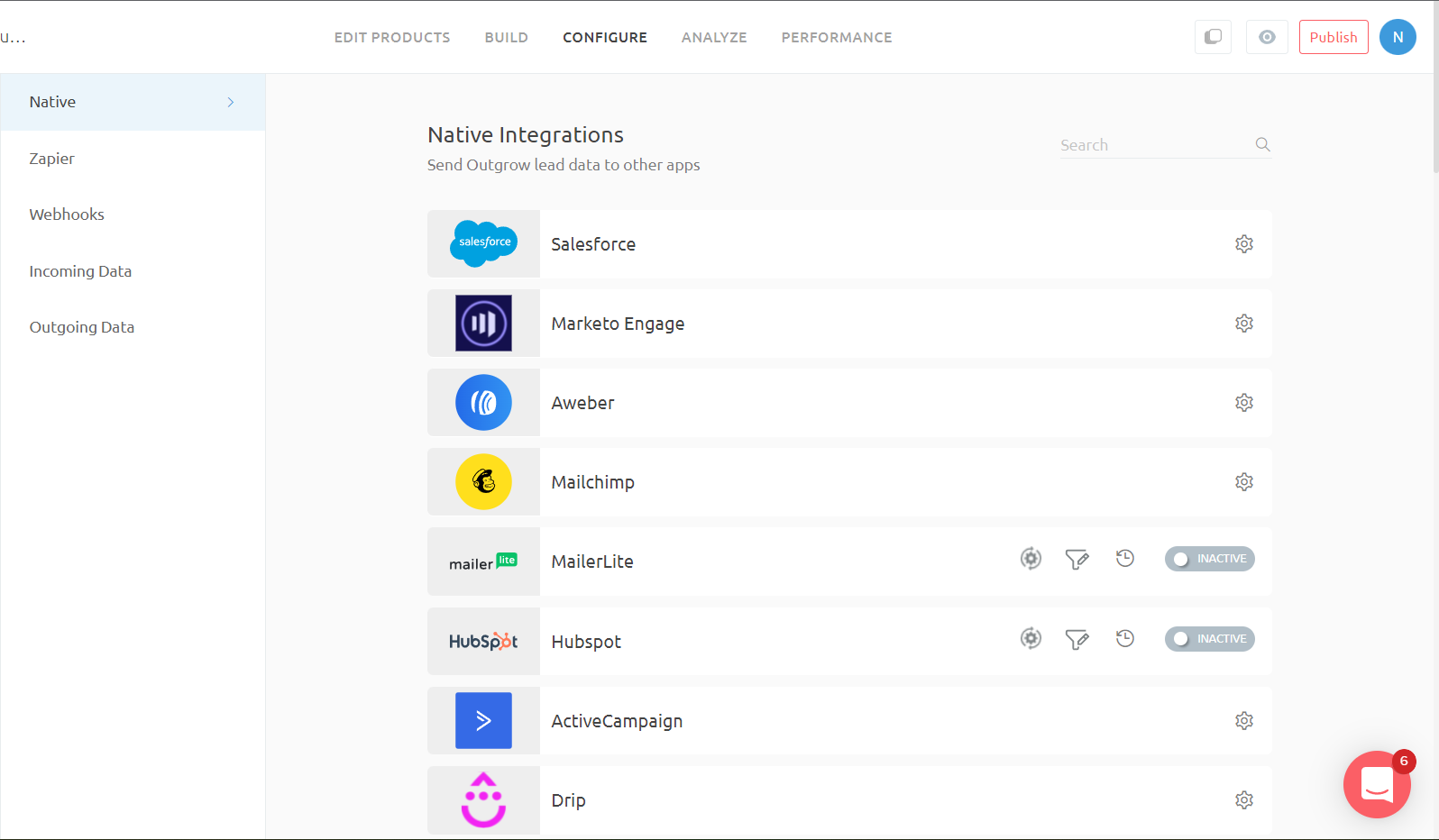Click the ActiveCampaign integration name
The width and height of the screenshot is (1439, 840).
pyautogui.click(x=617, y=722)
